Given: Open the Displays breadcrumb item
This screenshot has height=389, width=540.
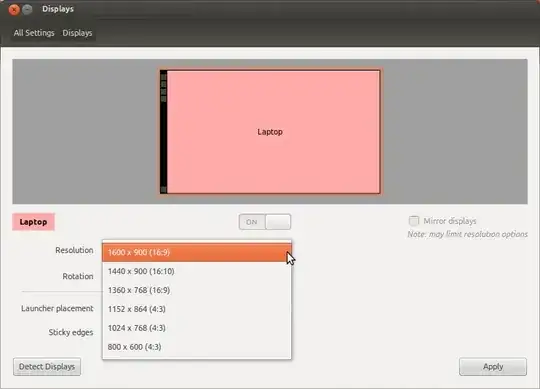Looking at the screenshot, I should pyautogui.click(x=77, y=33).
